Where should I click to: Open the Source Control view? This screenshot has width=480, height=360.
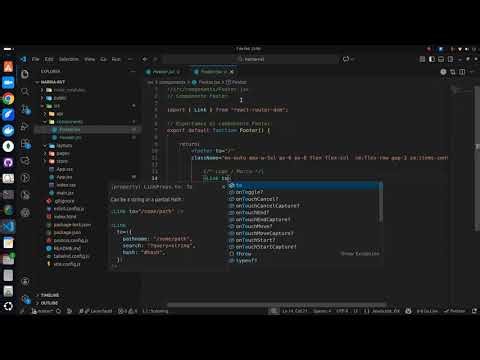25,109
